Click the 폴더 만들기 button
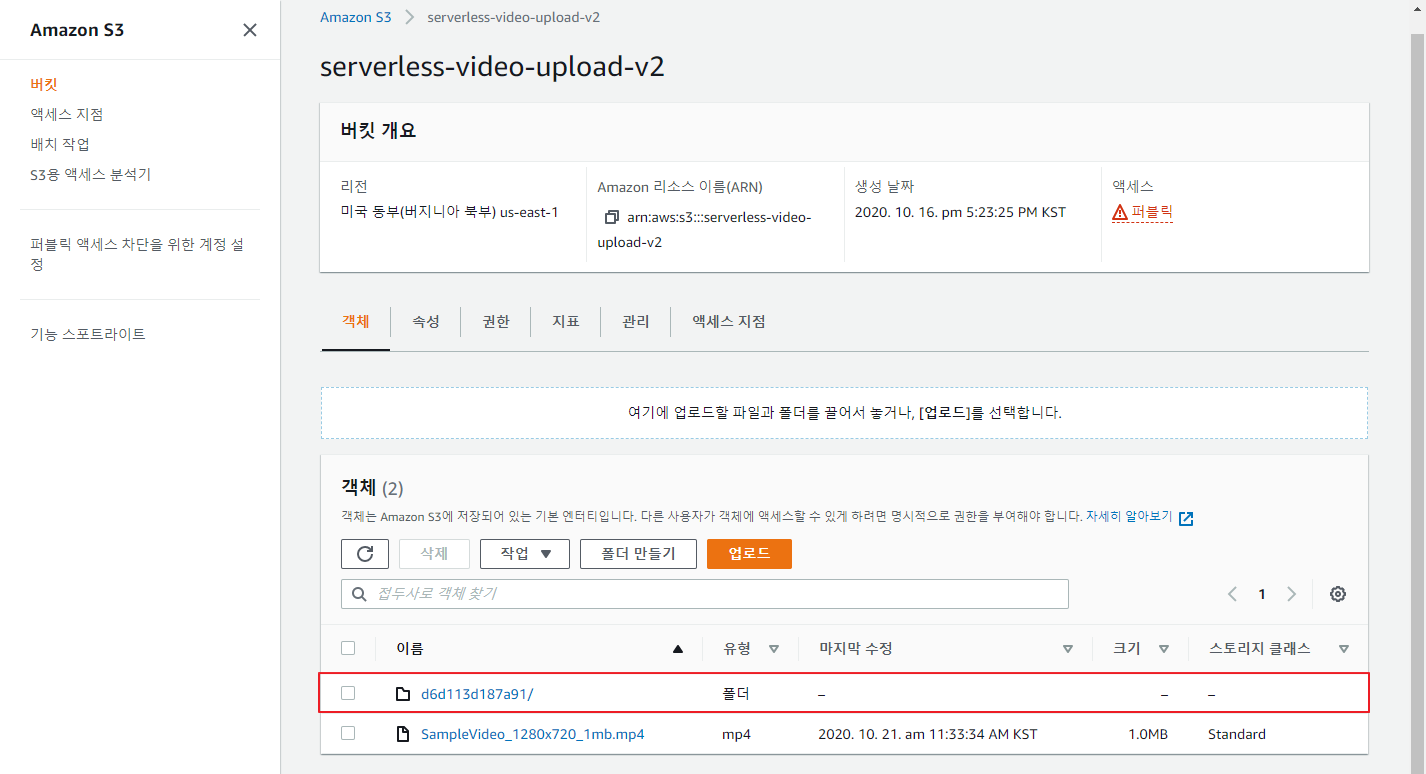 [x=638, y=554]
